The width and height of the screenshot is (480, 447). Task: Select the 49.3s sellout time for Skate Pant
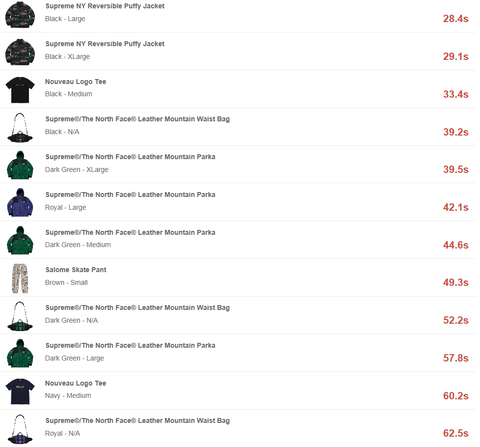click(456, 283)
